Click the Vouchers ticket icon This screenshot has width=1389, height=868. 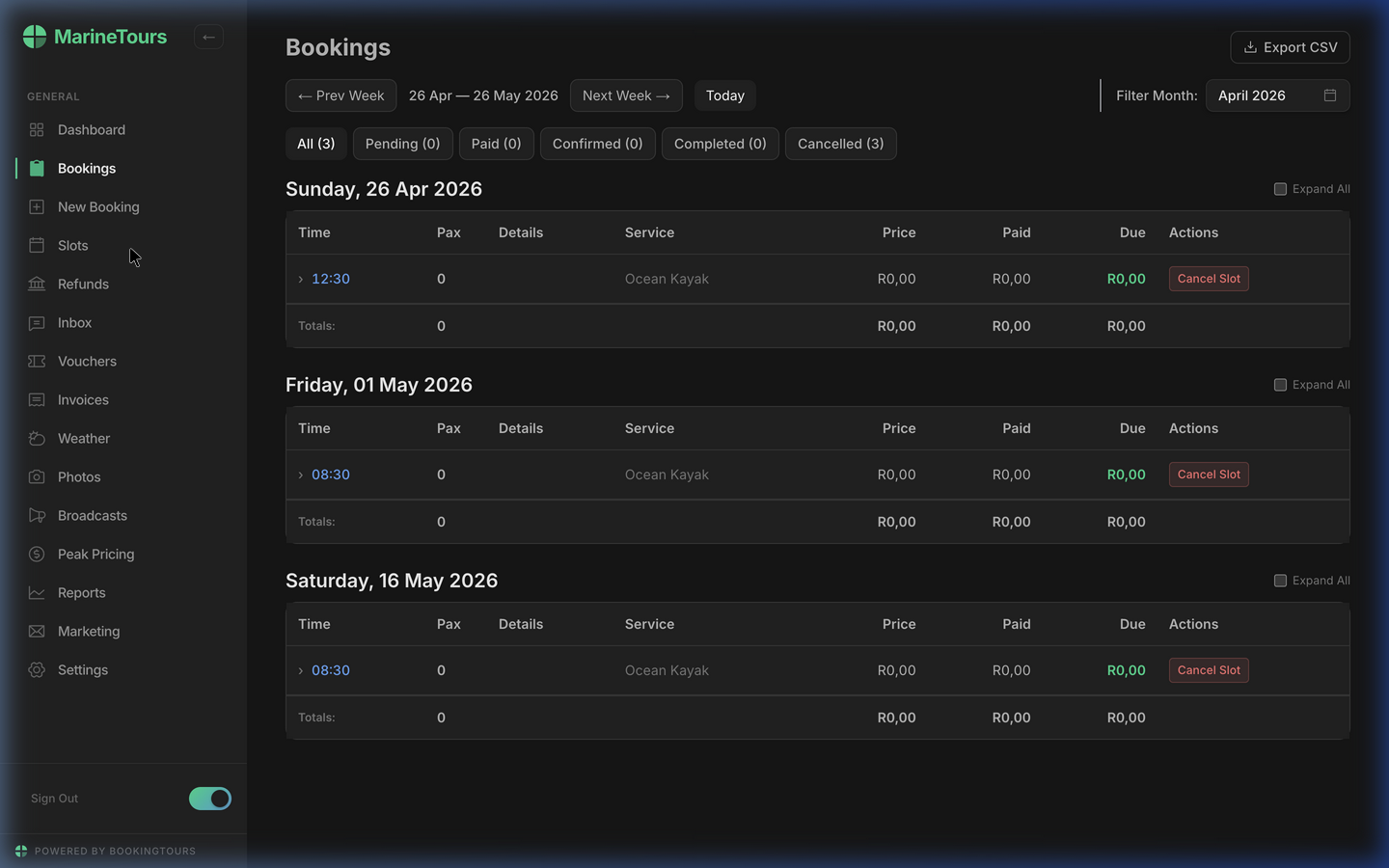[37, 362]
